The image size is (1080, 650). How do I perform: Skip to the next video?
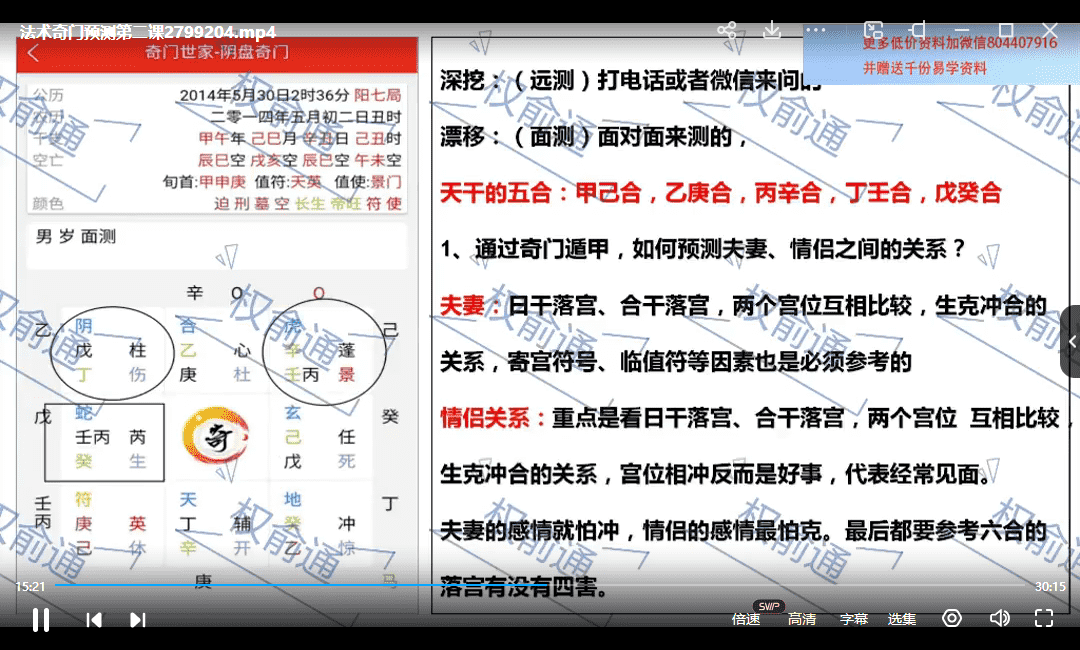tap(138, 620)
